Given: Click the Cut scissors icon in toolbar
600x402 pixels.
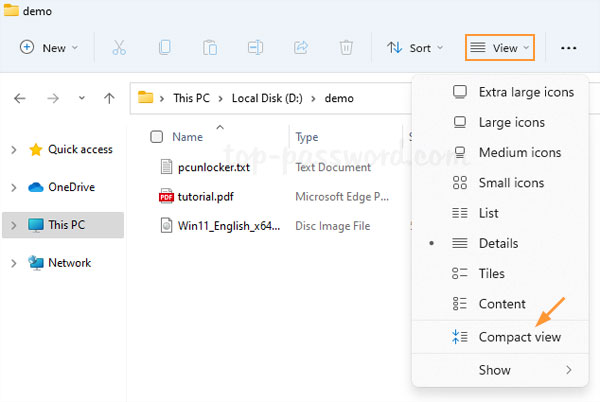Looking at the screenshot, I should [119, 47].
